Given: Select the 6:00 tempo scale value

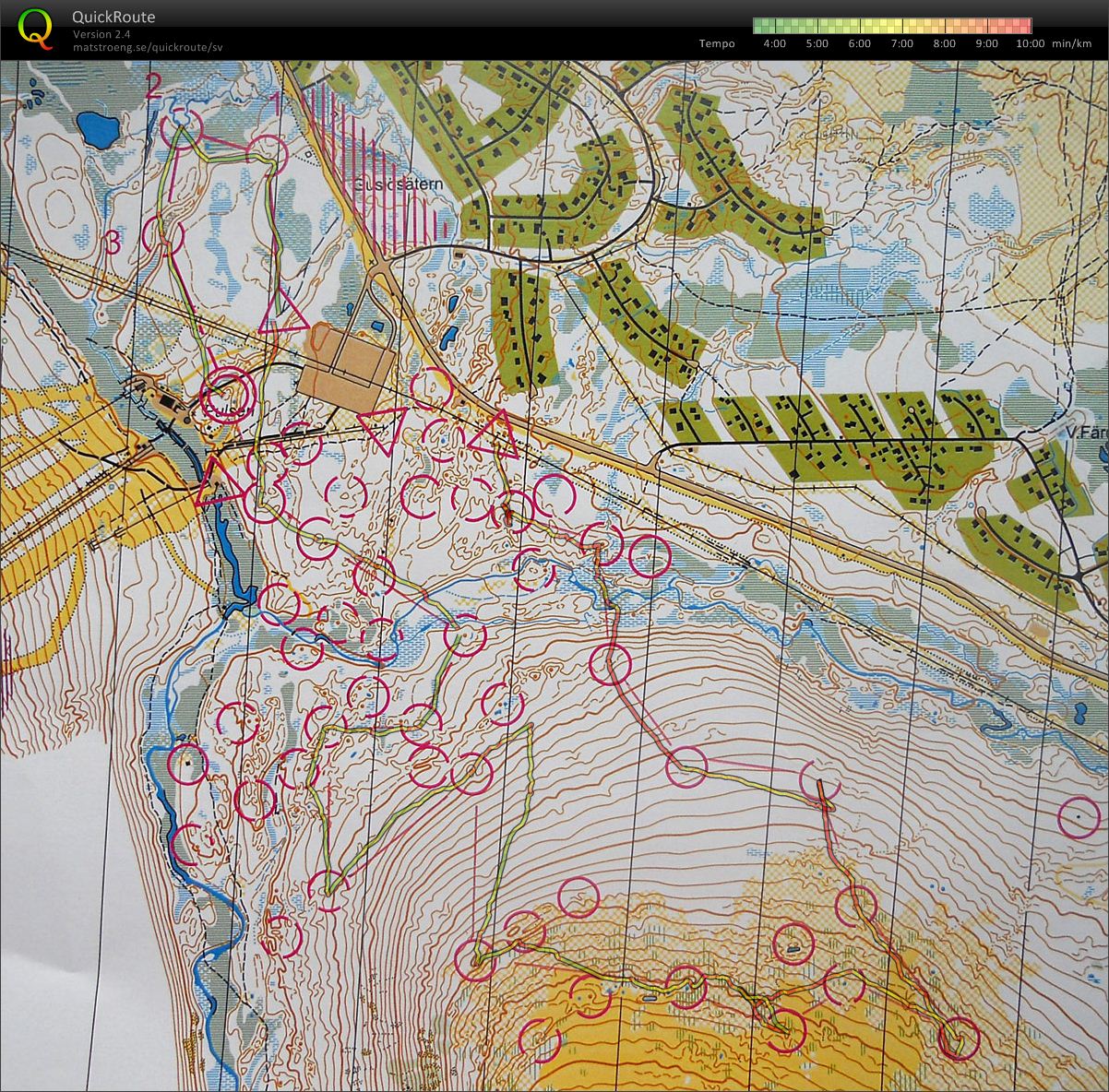Looking at the screenshot, I should [859, 43].
